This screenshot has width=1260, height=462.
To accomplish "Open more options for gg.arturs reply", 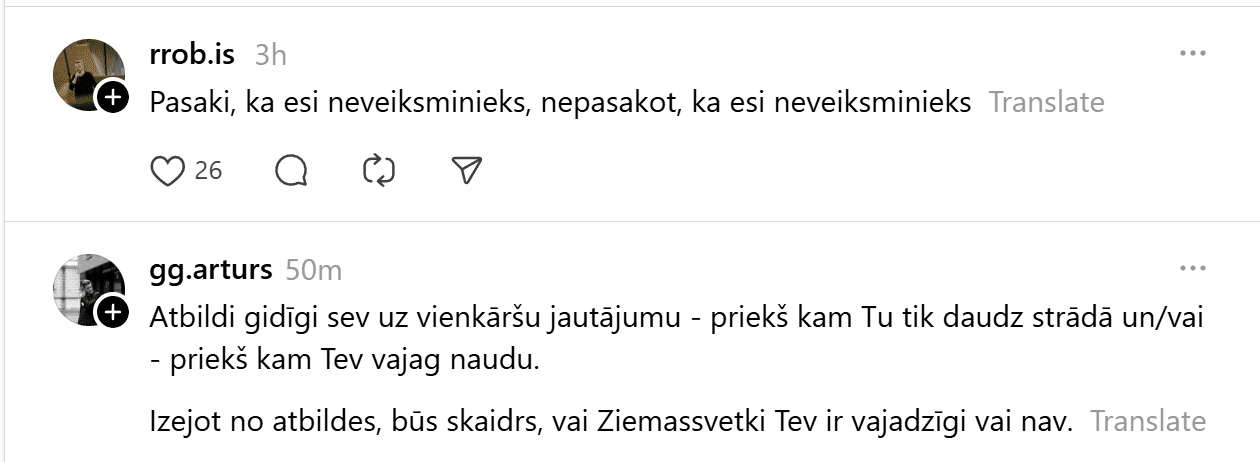I will click(x=1193, y=268).
